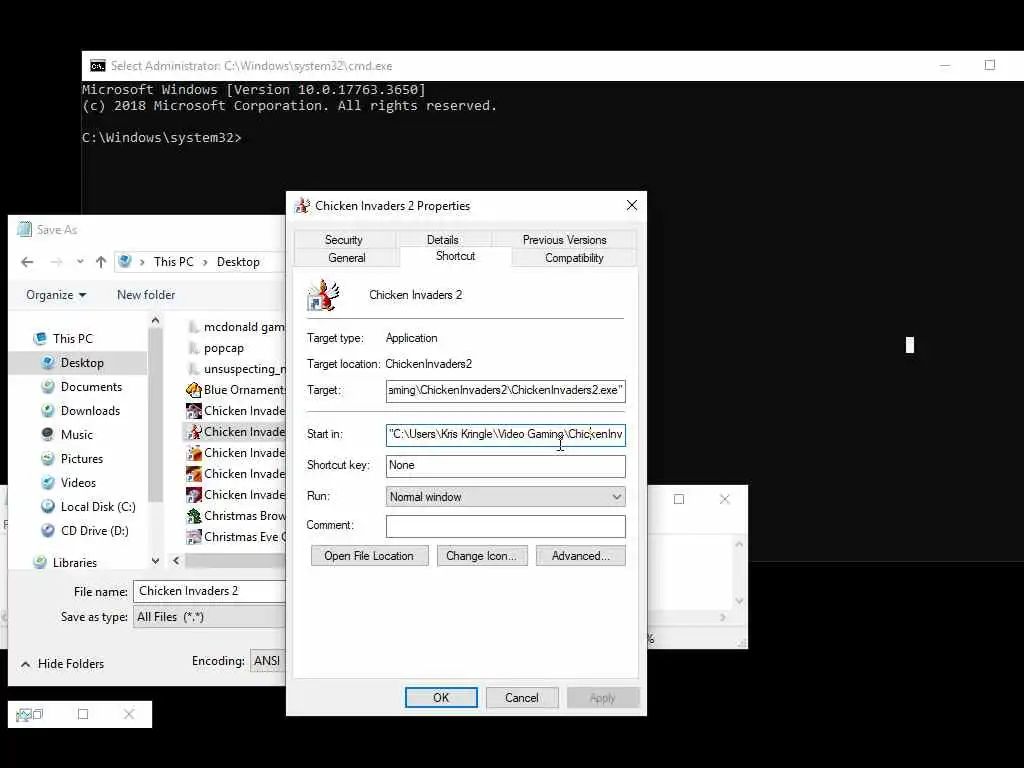Screen dimensions: 1024x768
Task: Open the Run dropdown showing Normal window
Action: pyautogui.click(x=505, y=497)
